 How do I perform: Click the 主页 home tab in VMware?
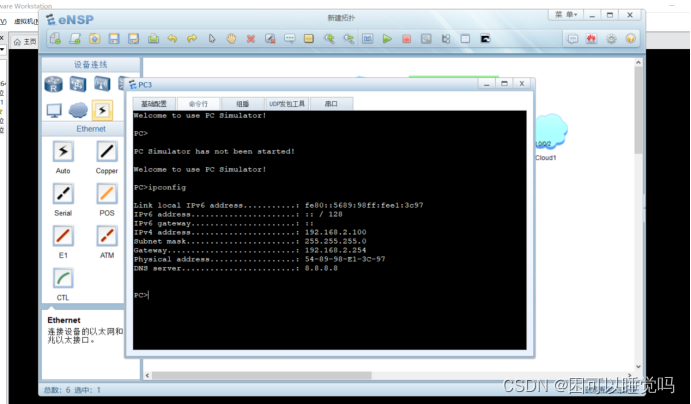[x=25, y=42]
